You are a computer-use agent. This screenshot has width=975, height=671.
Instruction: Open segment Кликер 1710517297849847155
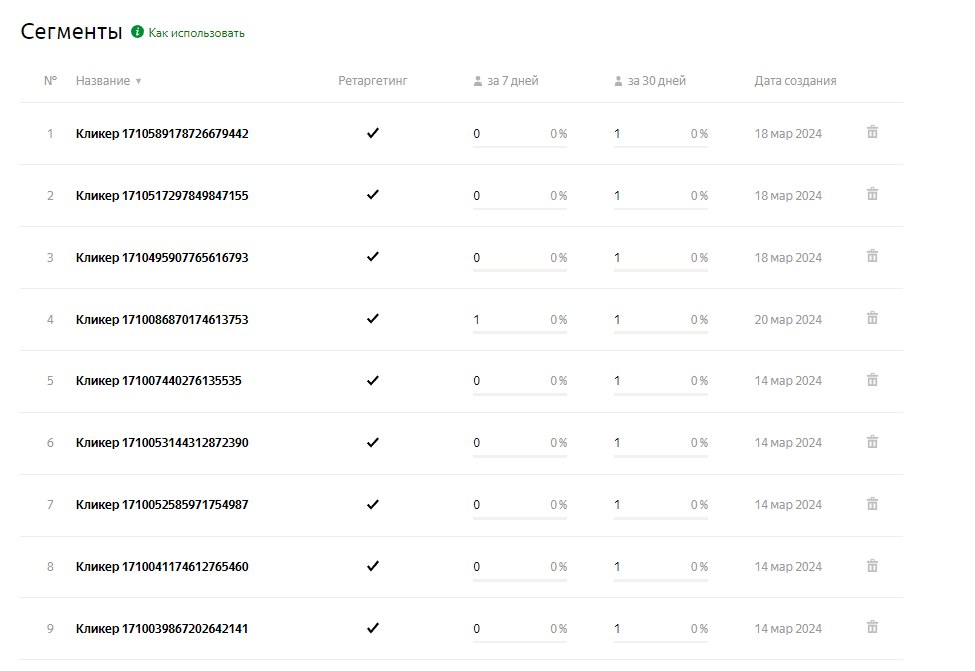(162, 195)
